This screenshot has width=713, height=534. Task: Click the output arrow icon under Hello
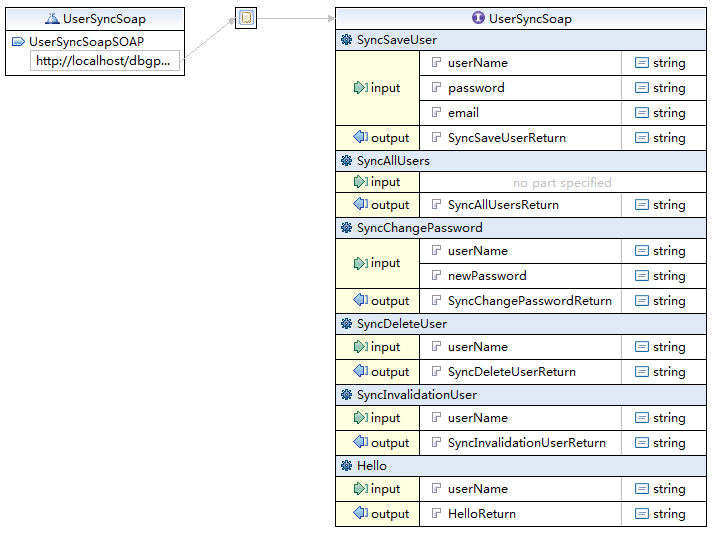point(361,513)
